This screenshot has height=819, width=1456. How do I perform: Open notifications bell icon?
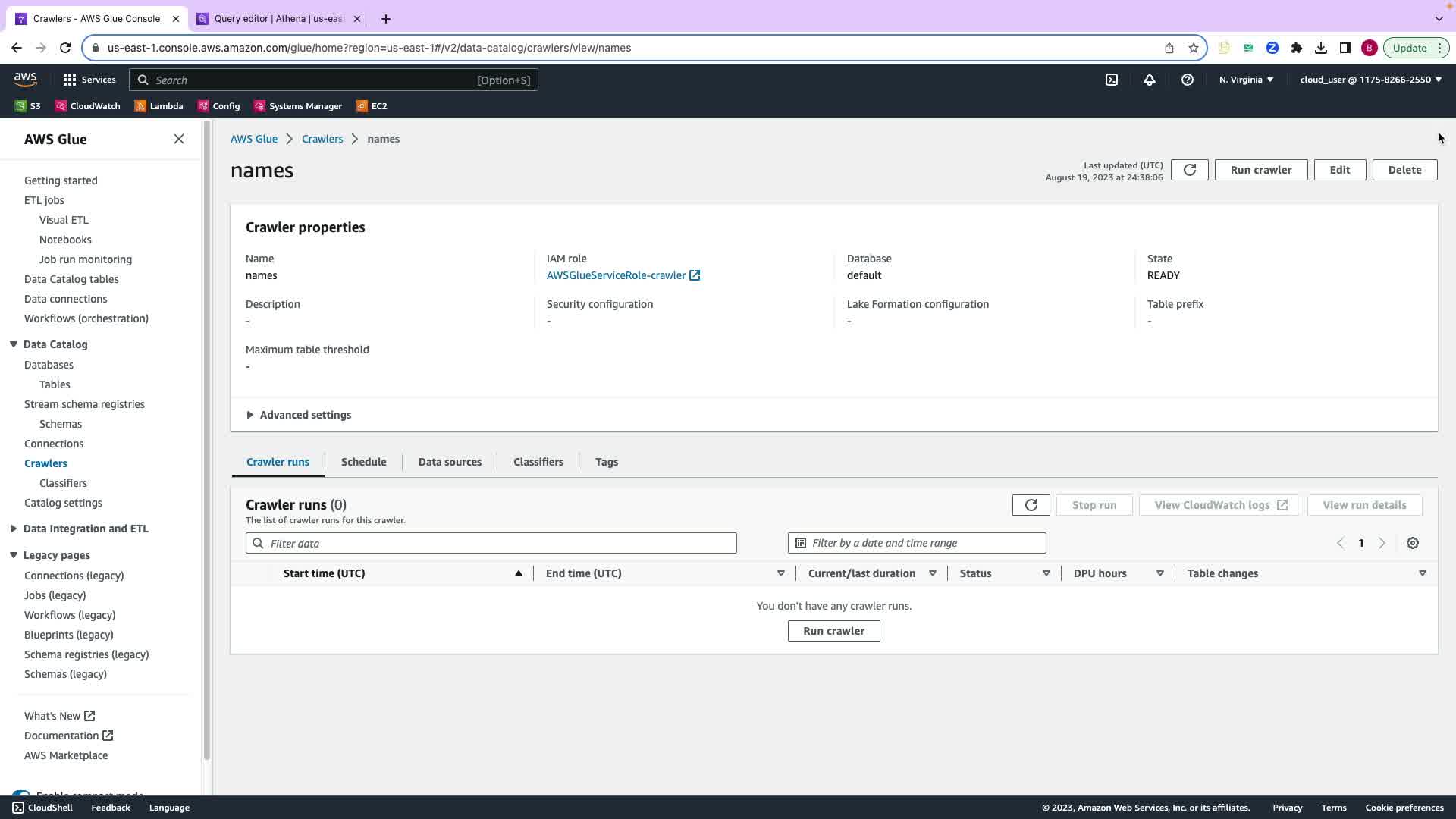tap(1150, 80)
